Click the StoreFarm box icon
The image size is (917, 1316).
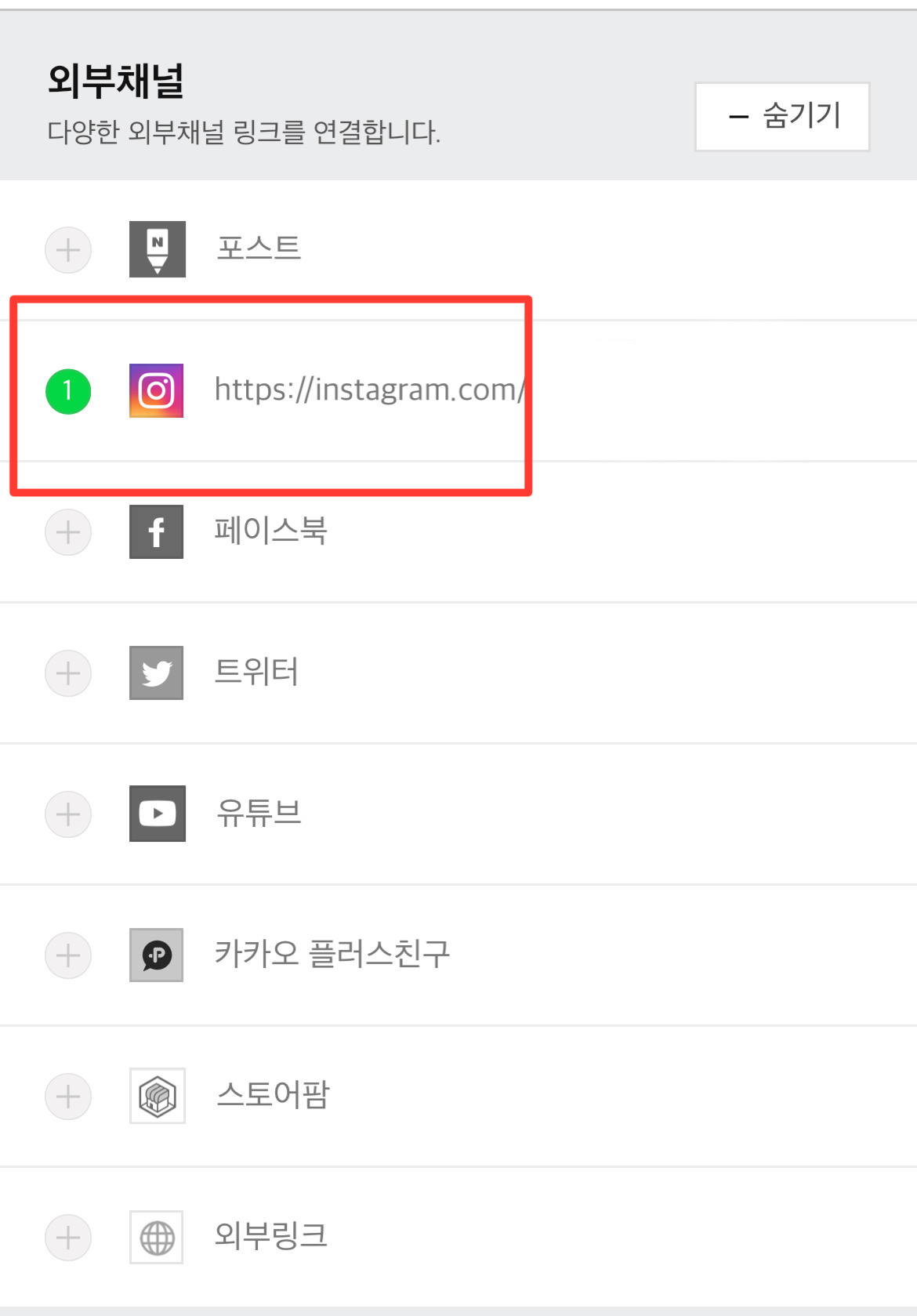(158, 1096)
